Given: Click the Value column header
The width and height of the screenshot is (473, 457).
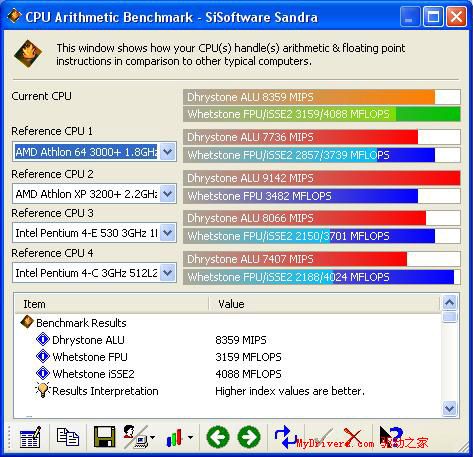Looking at the screenshot, I should pyautogui.click(x=325, y=304).
